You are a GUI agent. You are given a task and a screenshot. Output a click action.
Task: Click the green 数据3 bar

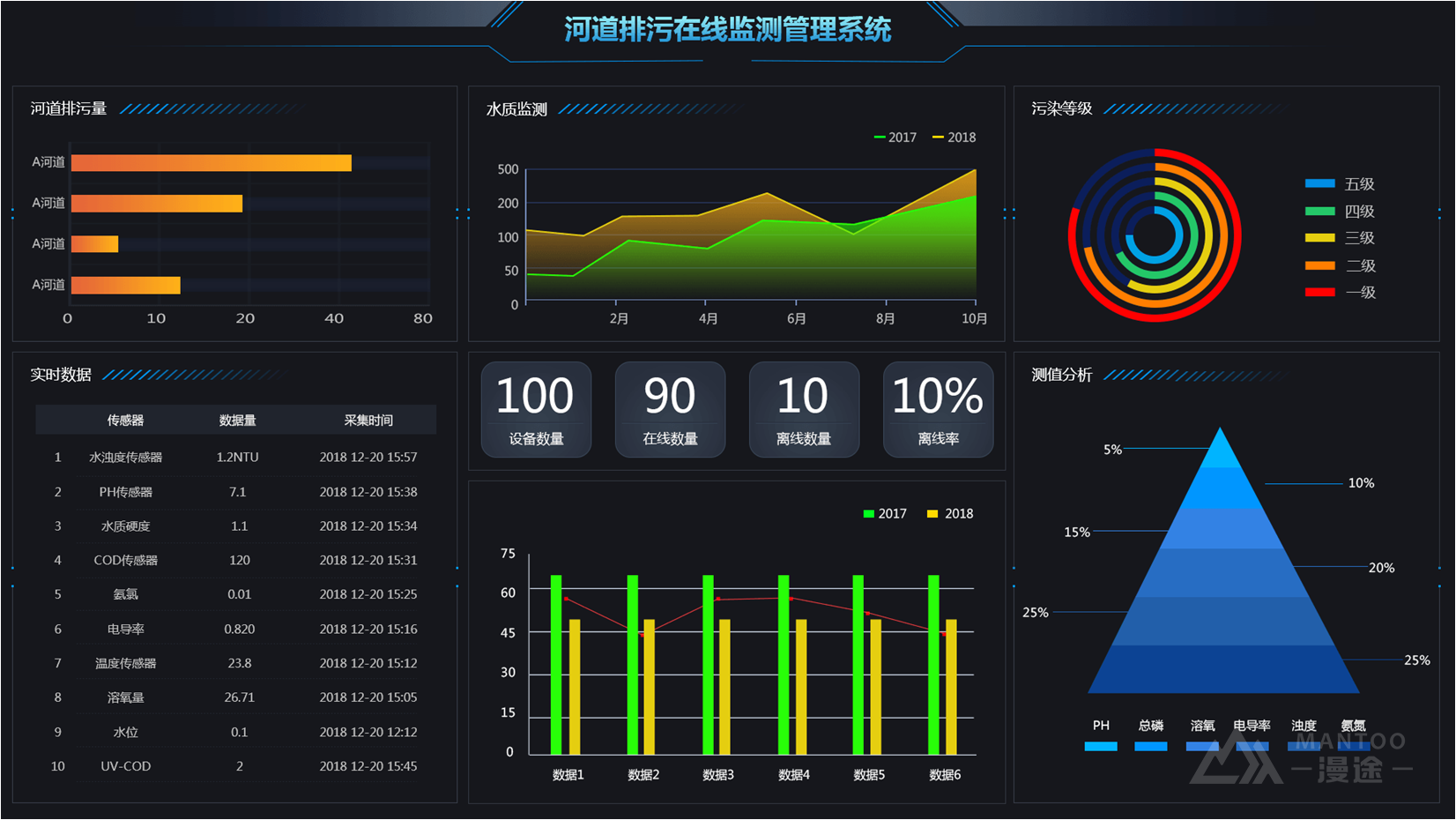point(708,666)
